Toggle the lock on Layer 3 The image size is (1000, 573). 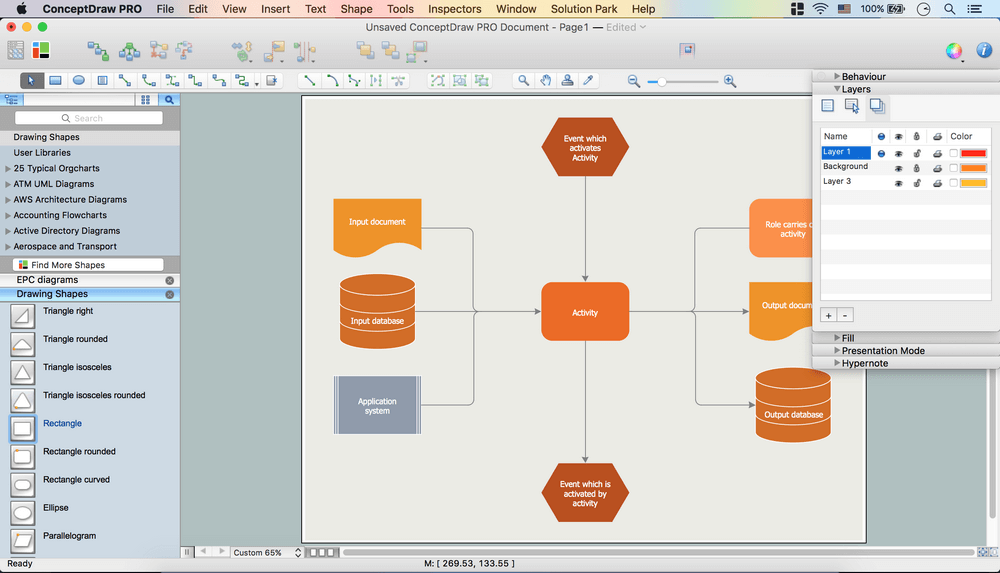click(917, 183)
